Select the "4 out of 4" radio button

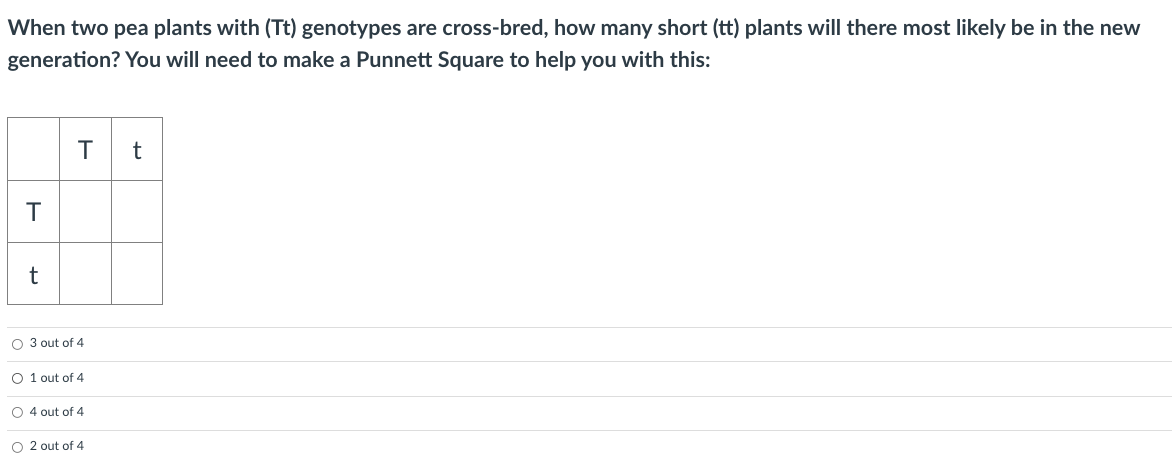[17, 413]
